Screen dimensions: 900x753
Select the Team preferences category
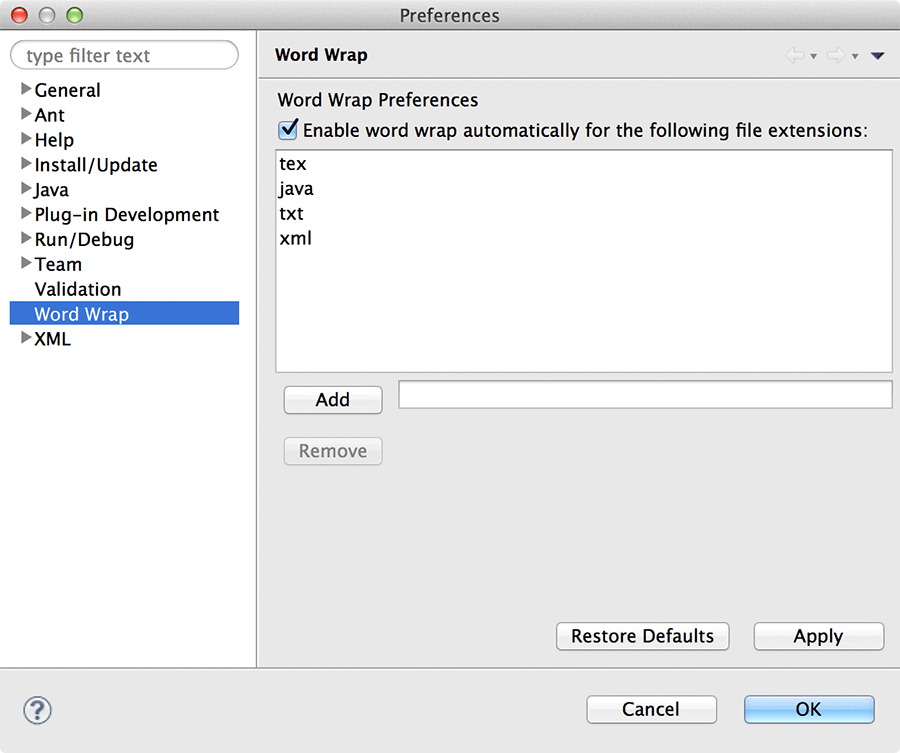58,264
